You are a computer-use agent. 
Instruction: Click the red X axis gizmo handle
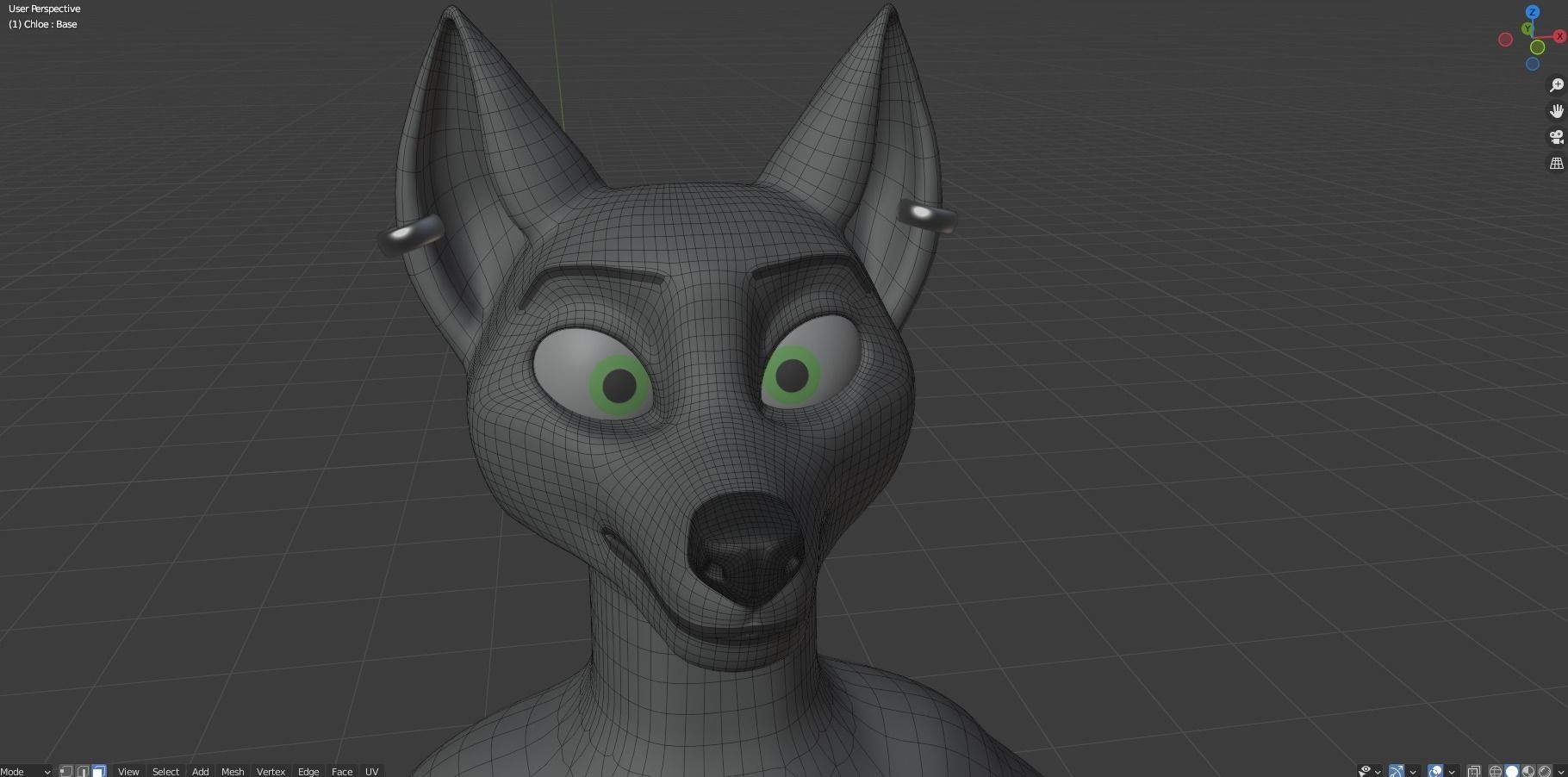(1559, 36)
